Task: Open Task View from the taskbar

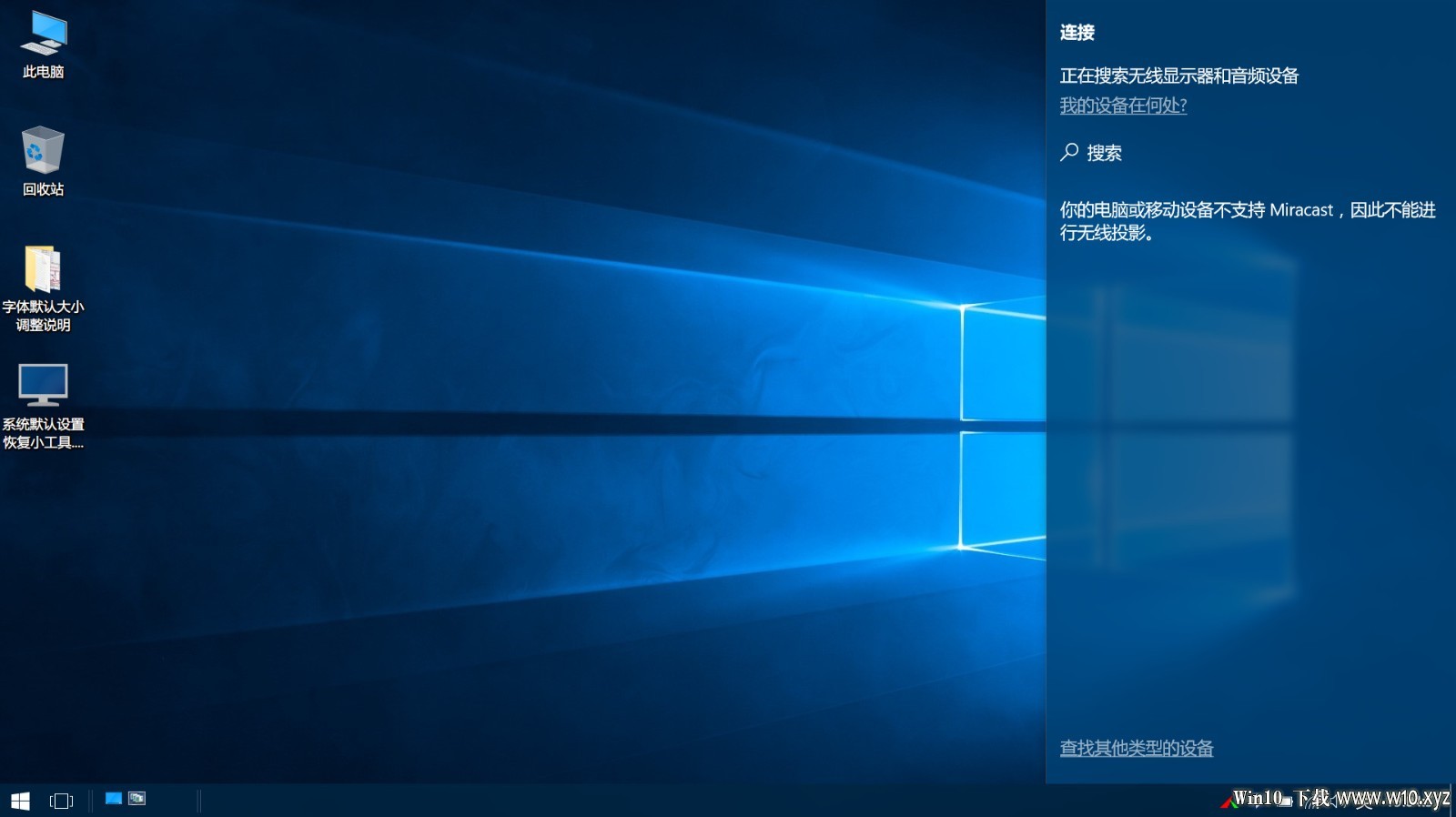Action: pos(61,801)
